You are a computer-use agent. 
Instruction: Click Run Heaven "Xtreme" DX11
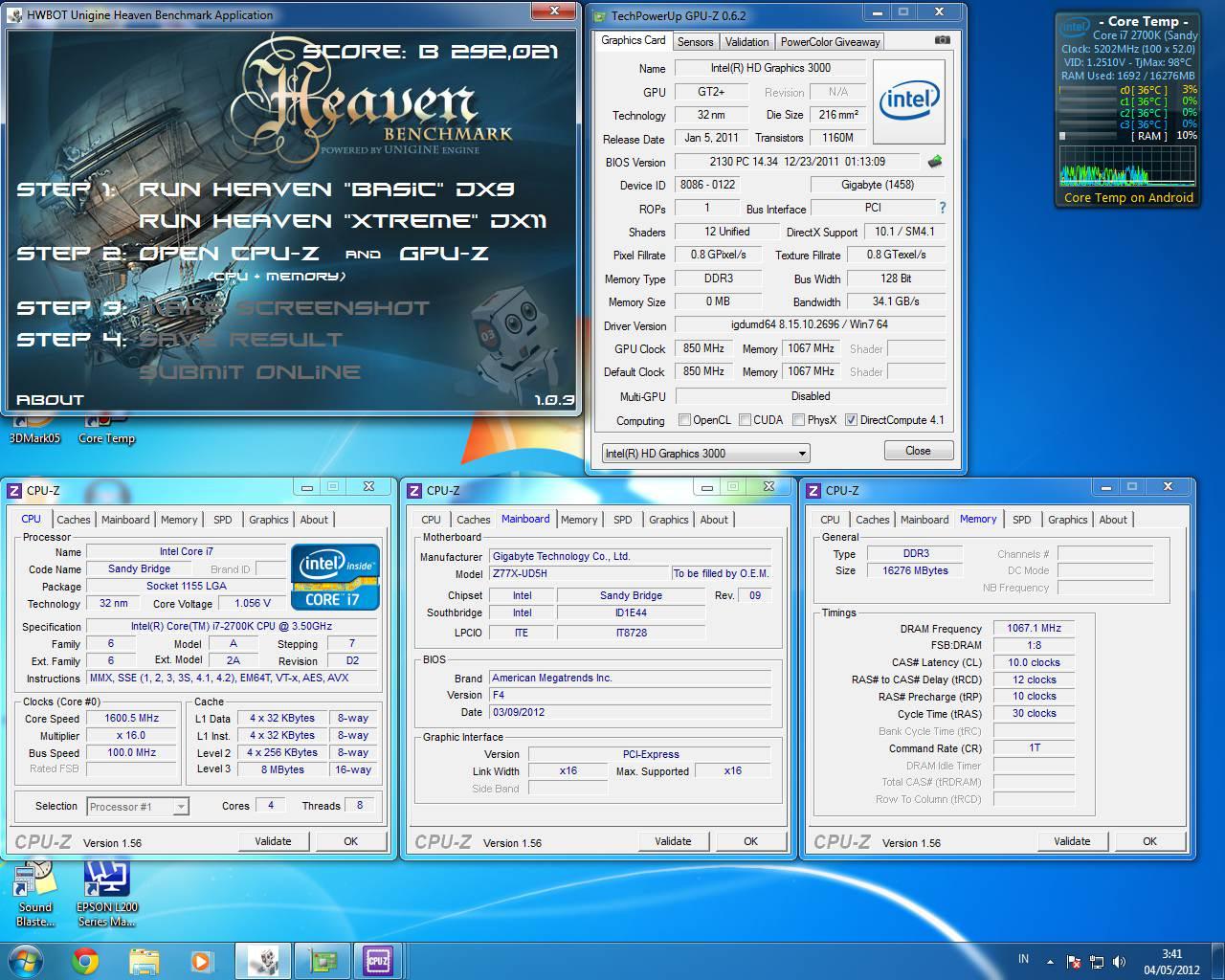click(x=343, y=221)
